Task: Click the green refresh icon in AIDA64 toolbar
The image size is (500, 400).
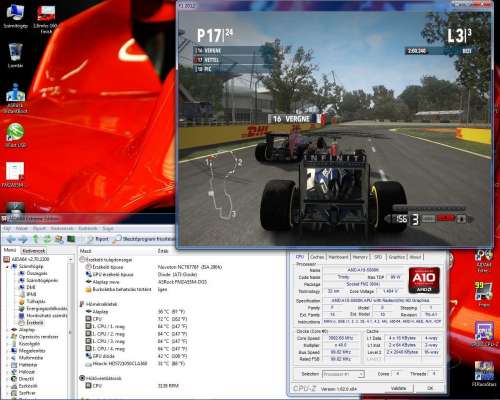Action: click(47, 239)
